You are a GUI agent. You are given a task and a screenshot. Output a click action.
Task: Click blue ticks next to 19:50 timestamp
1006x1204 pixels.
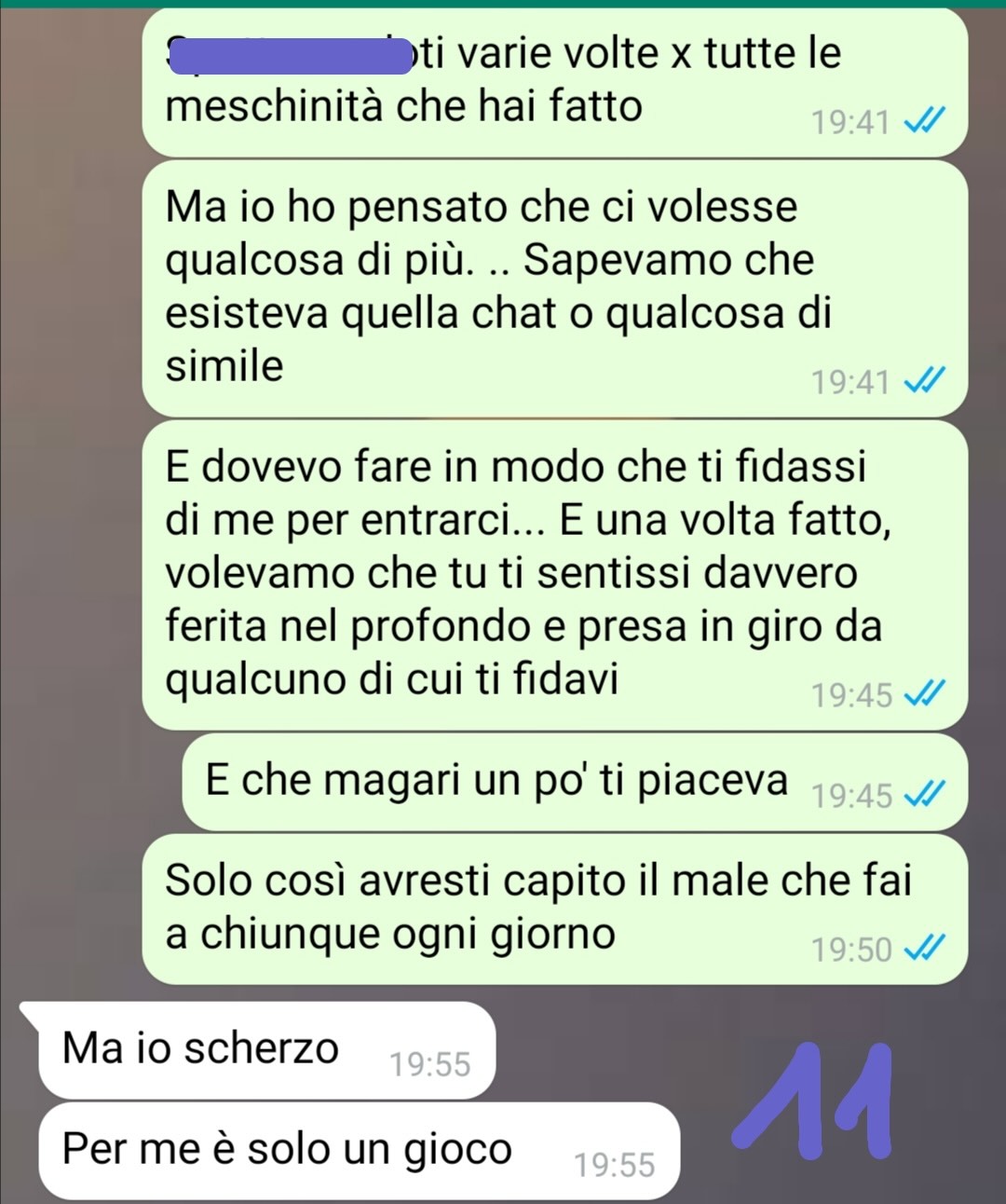pos(926,950)
